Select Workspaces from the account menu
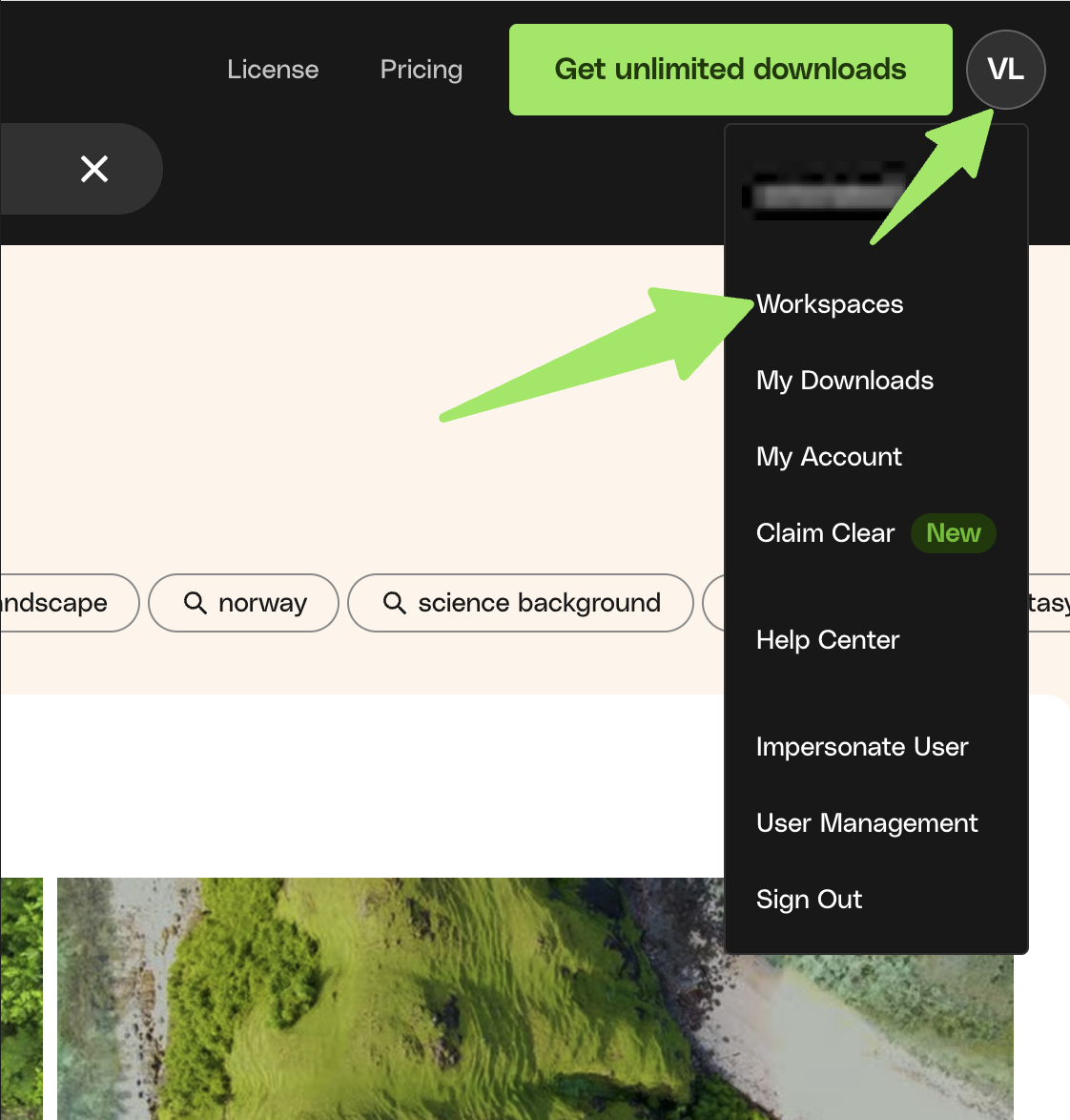1070x1120 pixels. point(829,303)
